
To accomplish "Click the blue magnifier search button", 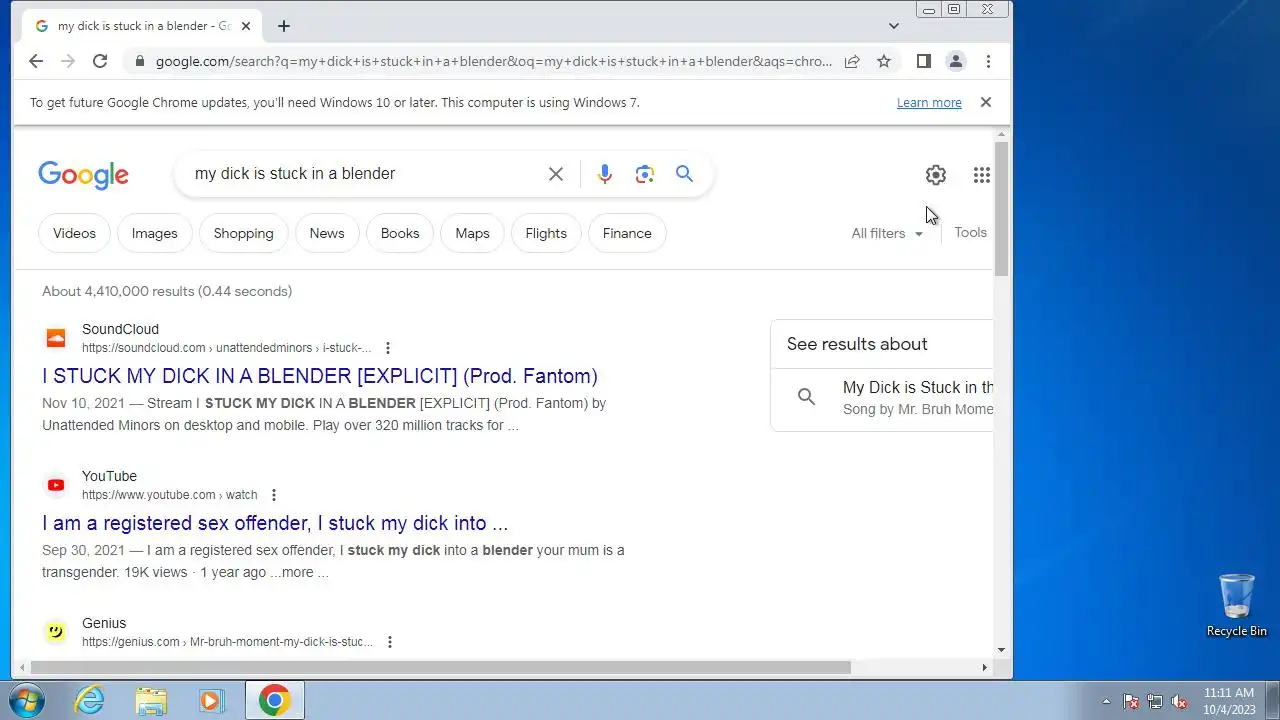I will coord(684,174).
